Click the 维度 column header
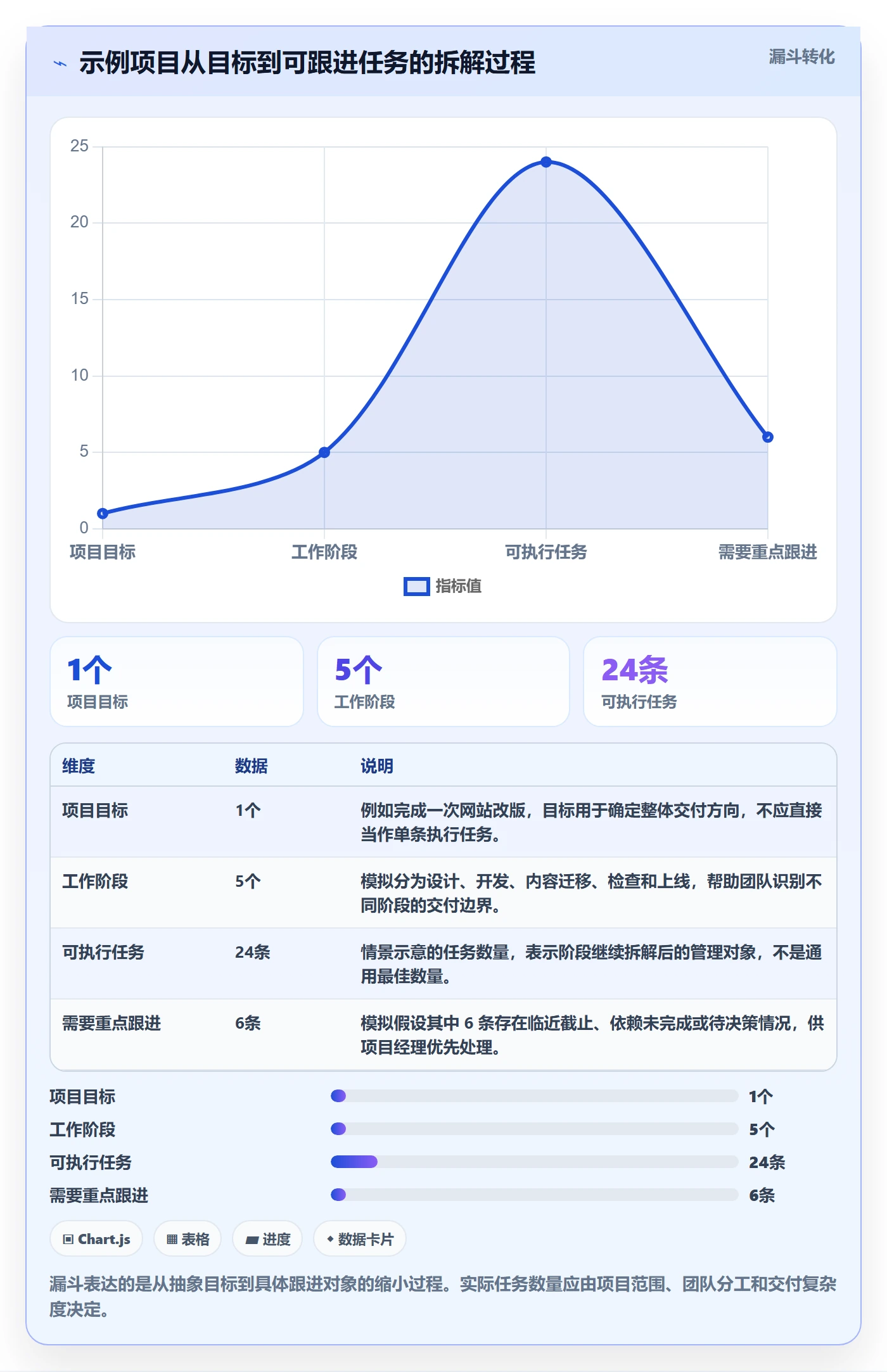This screenshot has width=887, height=1372. pyautogui.click(x=79, y=766)
